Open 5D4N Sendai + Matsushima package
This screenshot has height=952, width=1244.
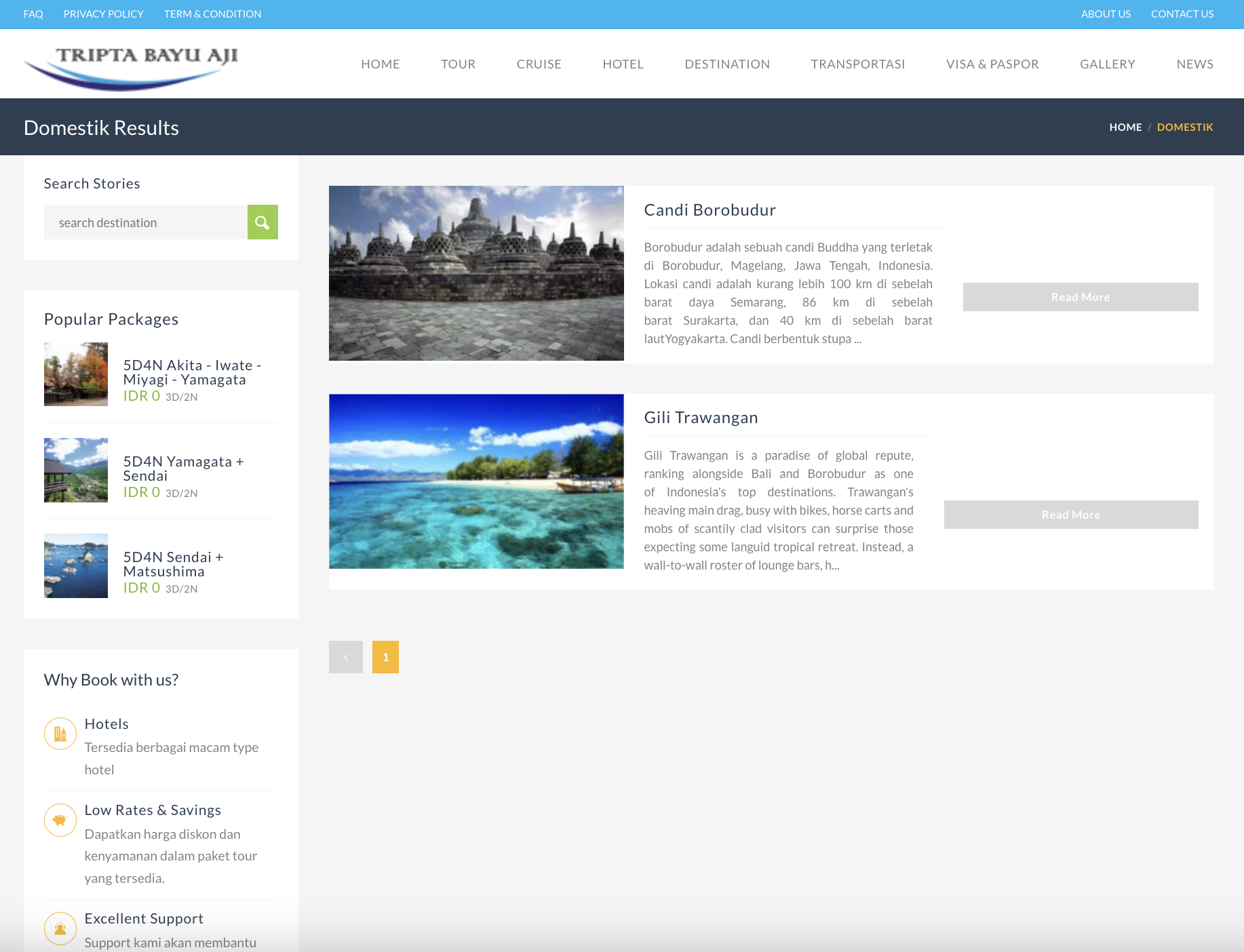[x=173, y=564]
